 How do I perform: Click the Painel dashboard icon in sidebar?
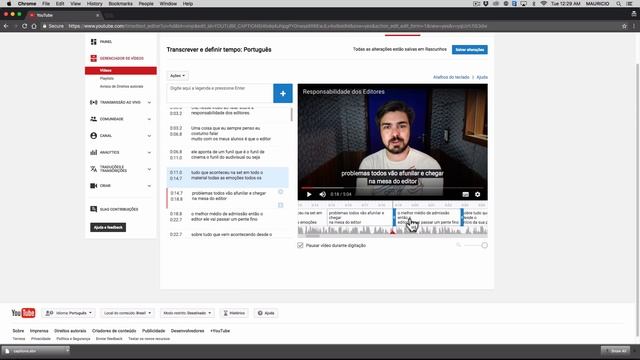(93, 42)
